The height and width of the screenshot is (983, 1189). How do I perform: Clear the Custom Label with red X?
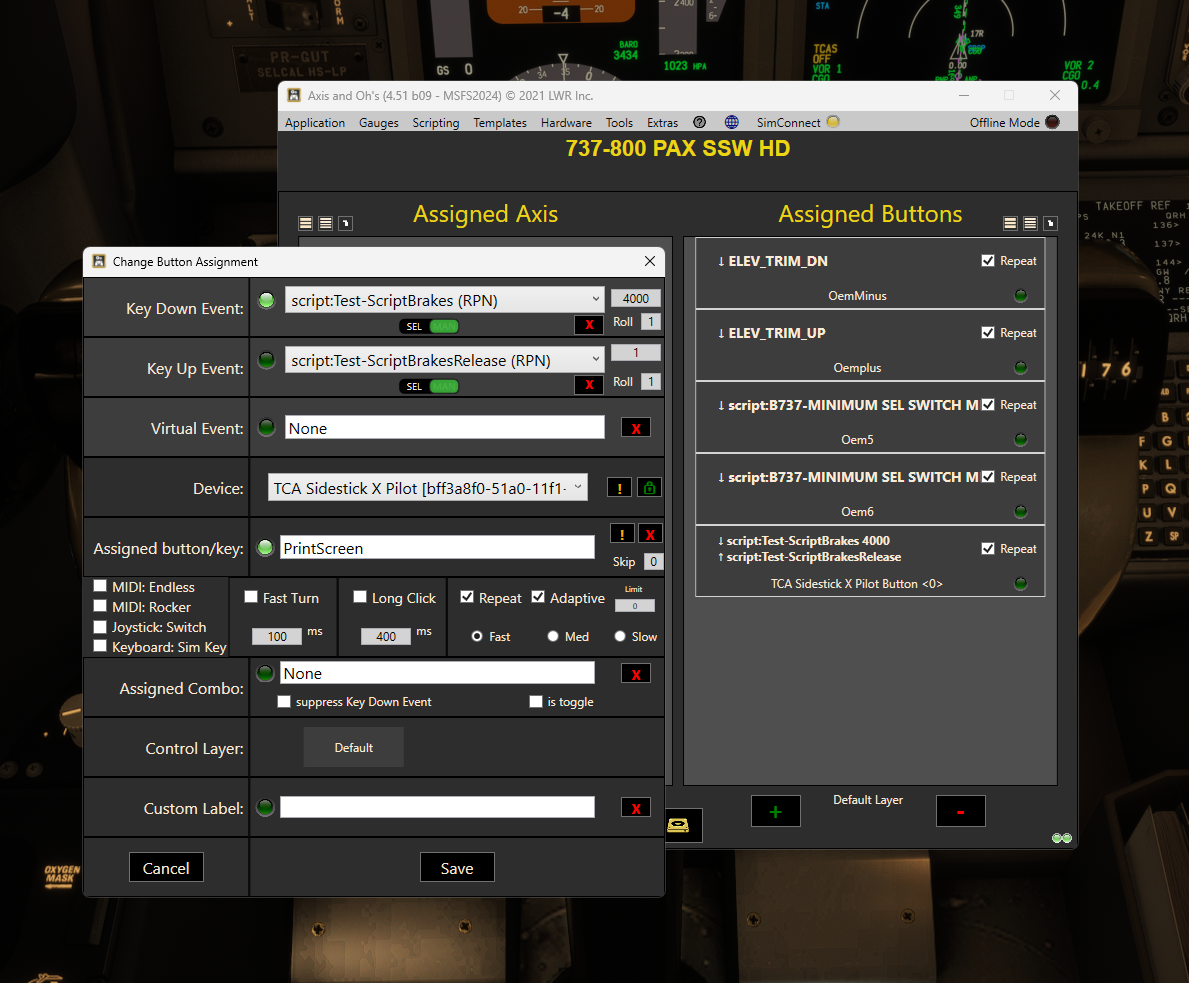[x=635, y=808]
